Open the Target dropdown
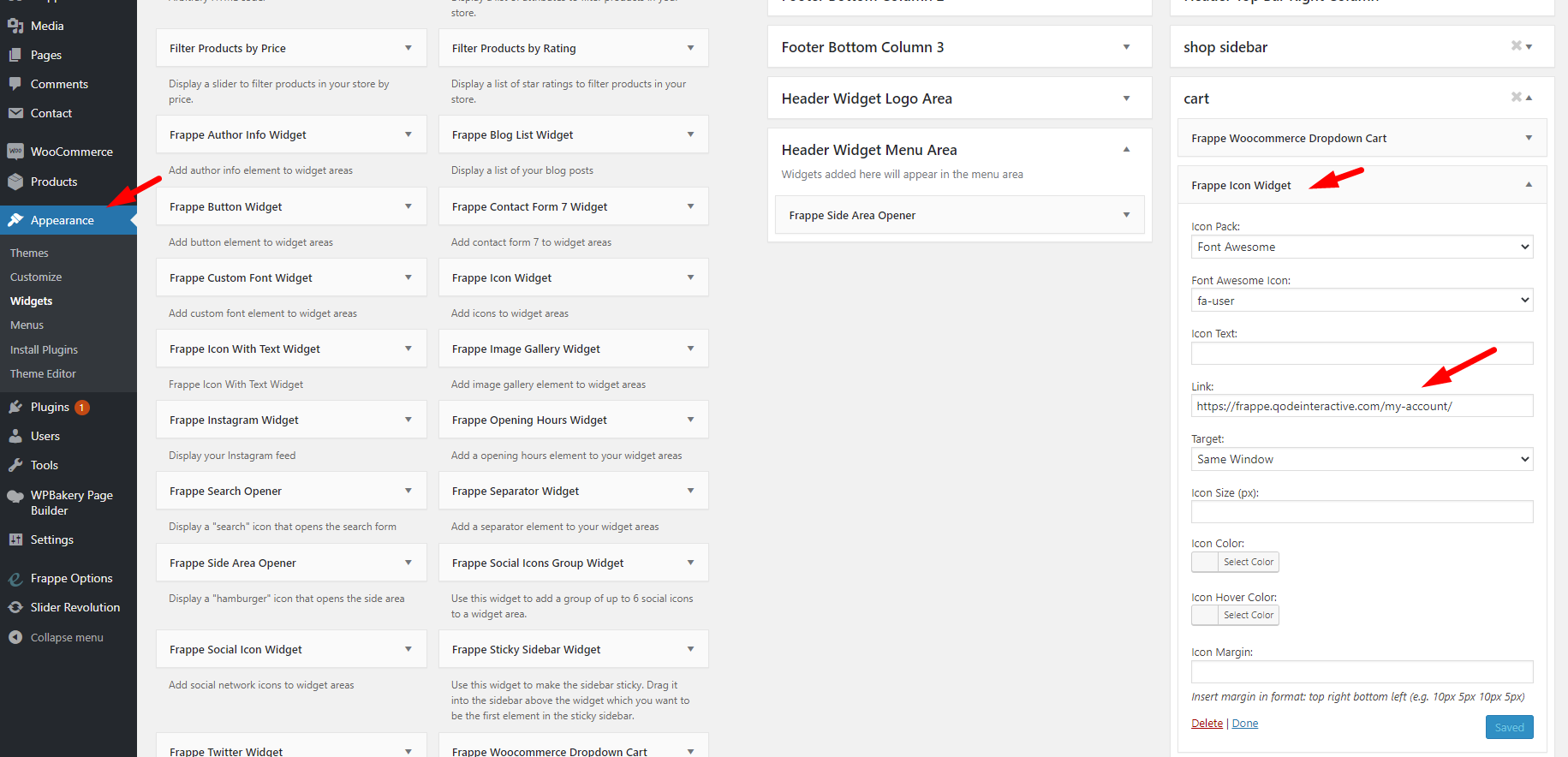Screen dimensions: 1568x757 coord(1362,459)
